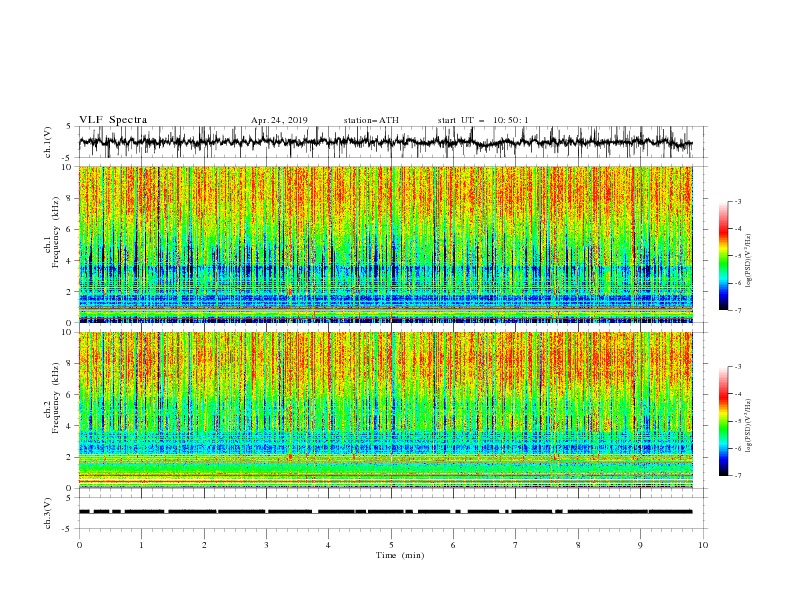Viewport: 792px width, 612px height.
Task: Click the "-7" tick on the lower colorbar
Action: coord(738,475)
